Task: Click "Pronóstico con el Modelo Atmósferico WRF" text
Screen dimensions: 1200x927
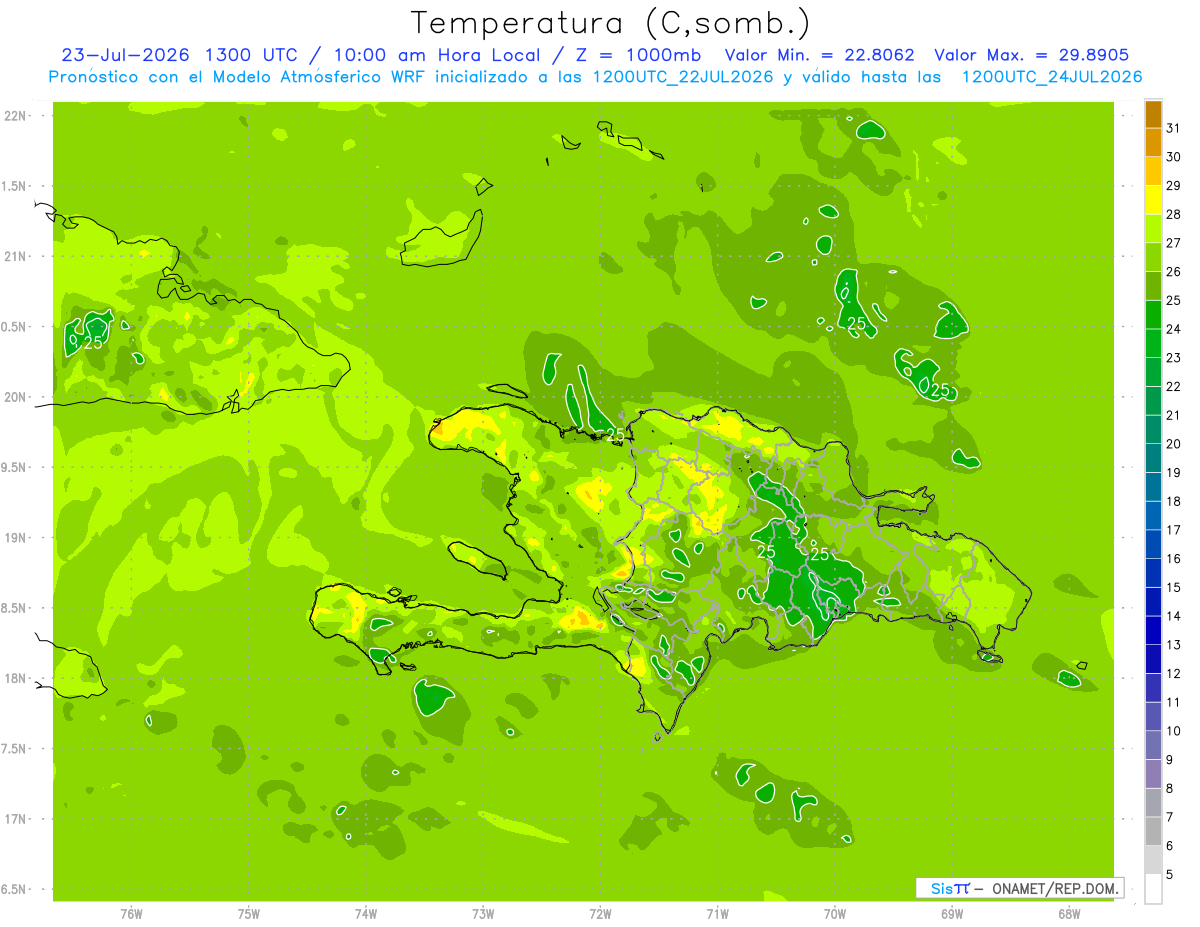Action: coord(239,77)
